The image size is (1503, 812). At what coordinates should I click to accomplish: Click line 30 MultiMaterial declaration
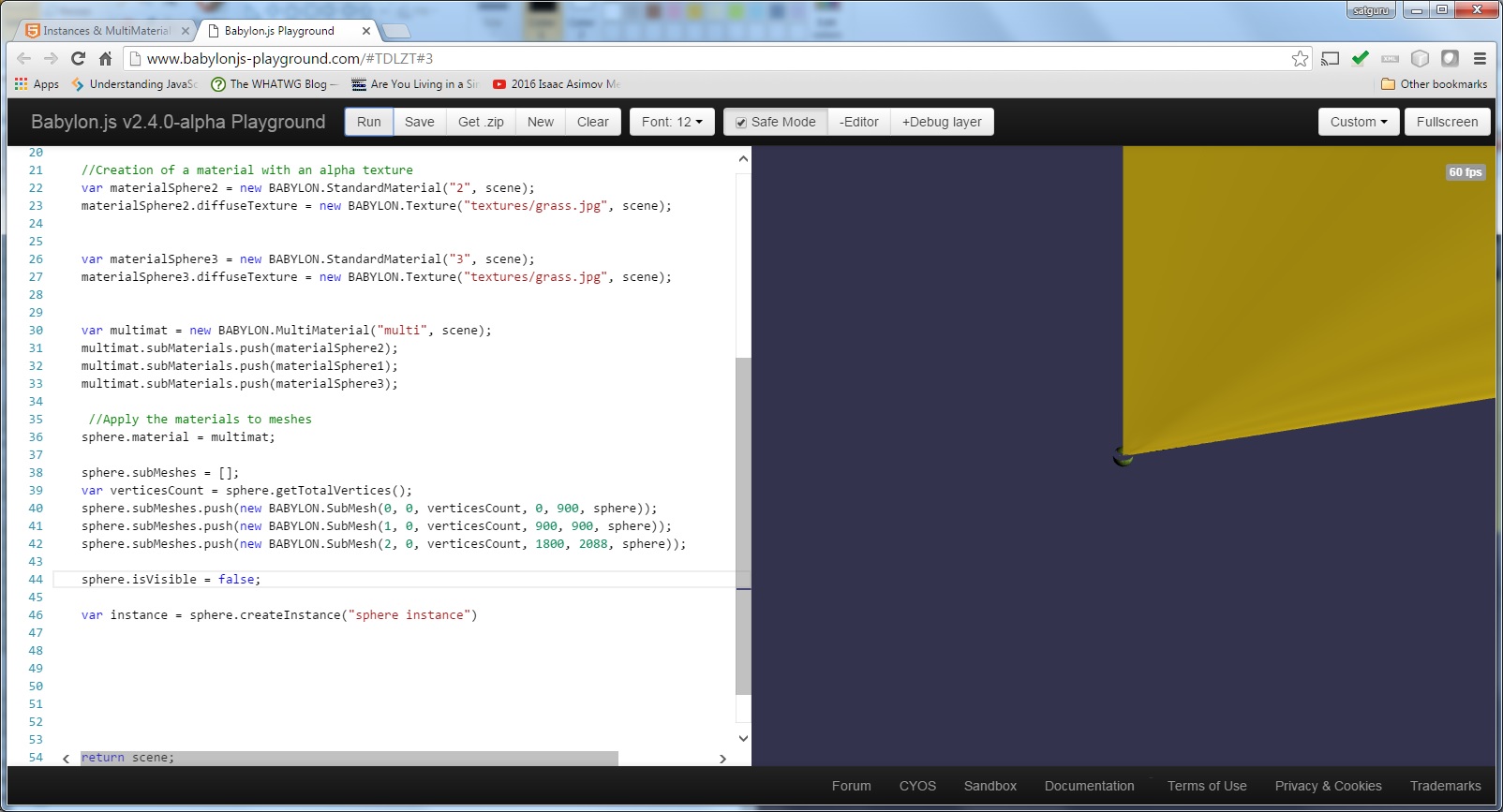coord(286,331)
